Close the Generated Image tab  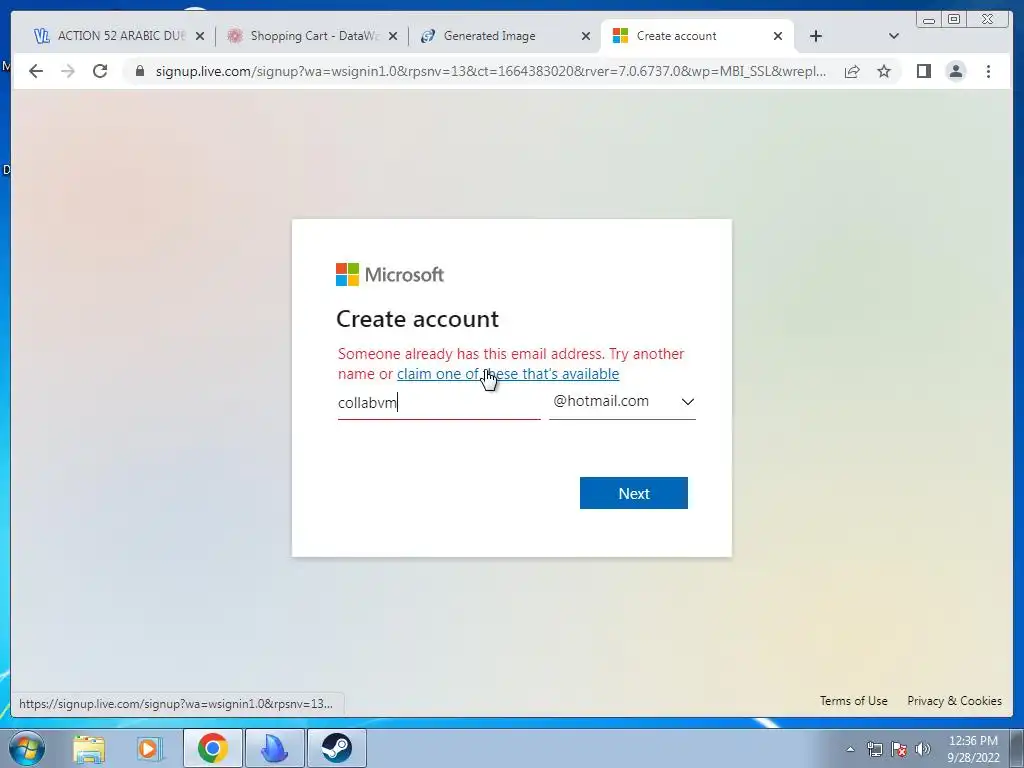tap(586, 37)
